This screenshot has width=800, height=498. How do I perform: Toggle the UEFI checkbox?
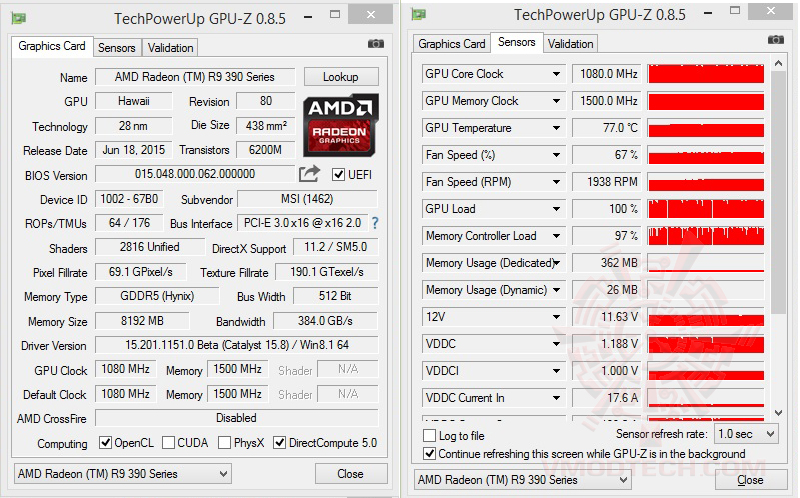pos(338,175)
